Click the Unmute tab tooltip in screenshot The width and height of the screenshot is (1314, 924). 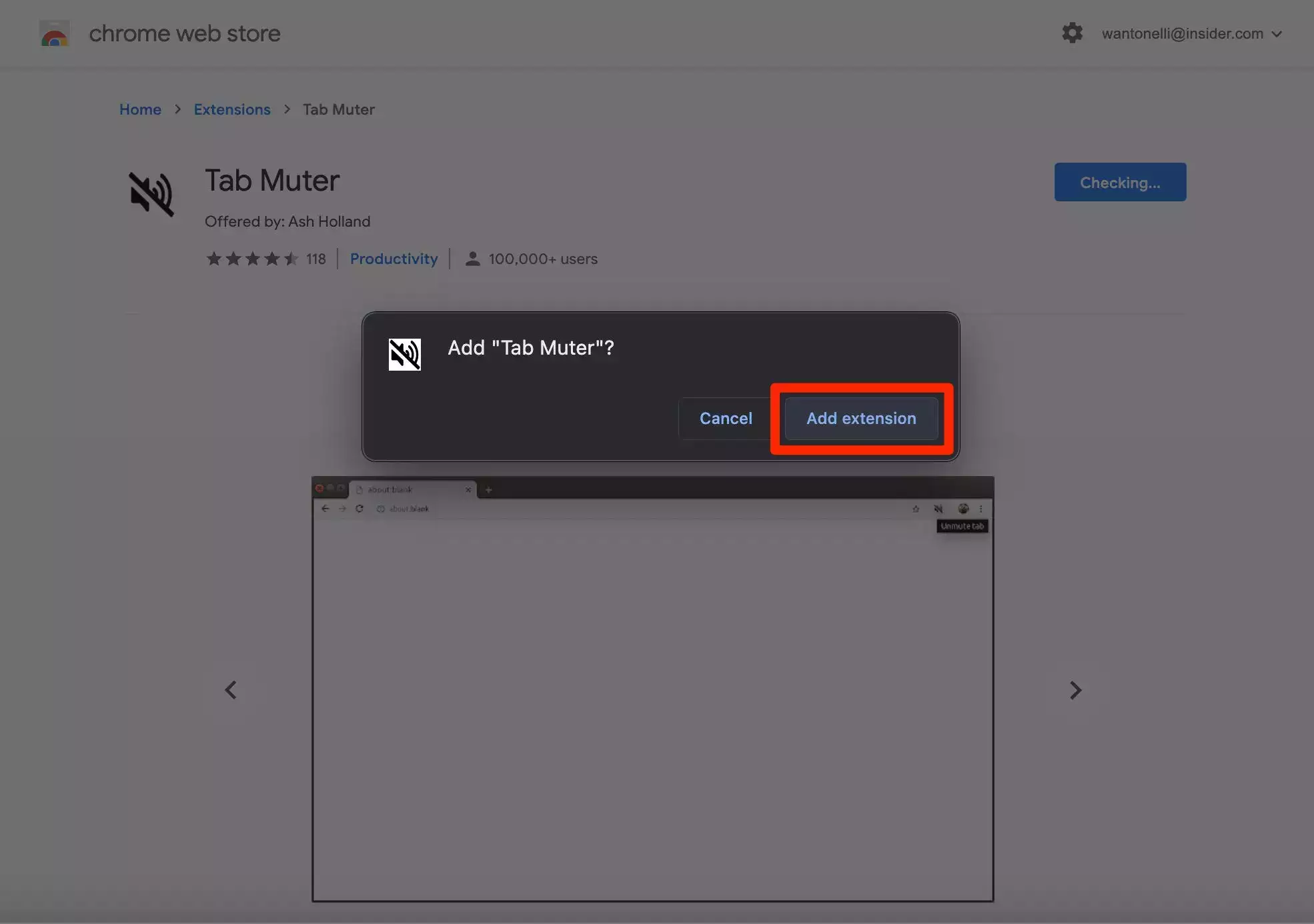(x=962, y=526)
